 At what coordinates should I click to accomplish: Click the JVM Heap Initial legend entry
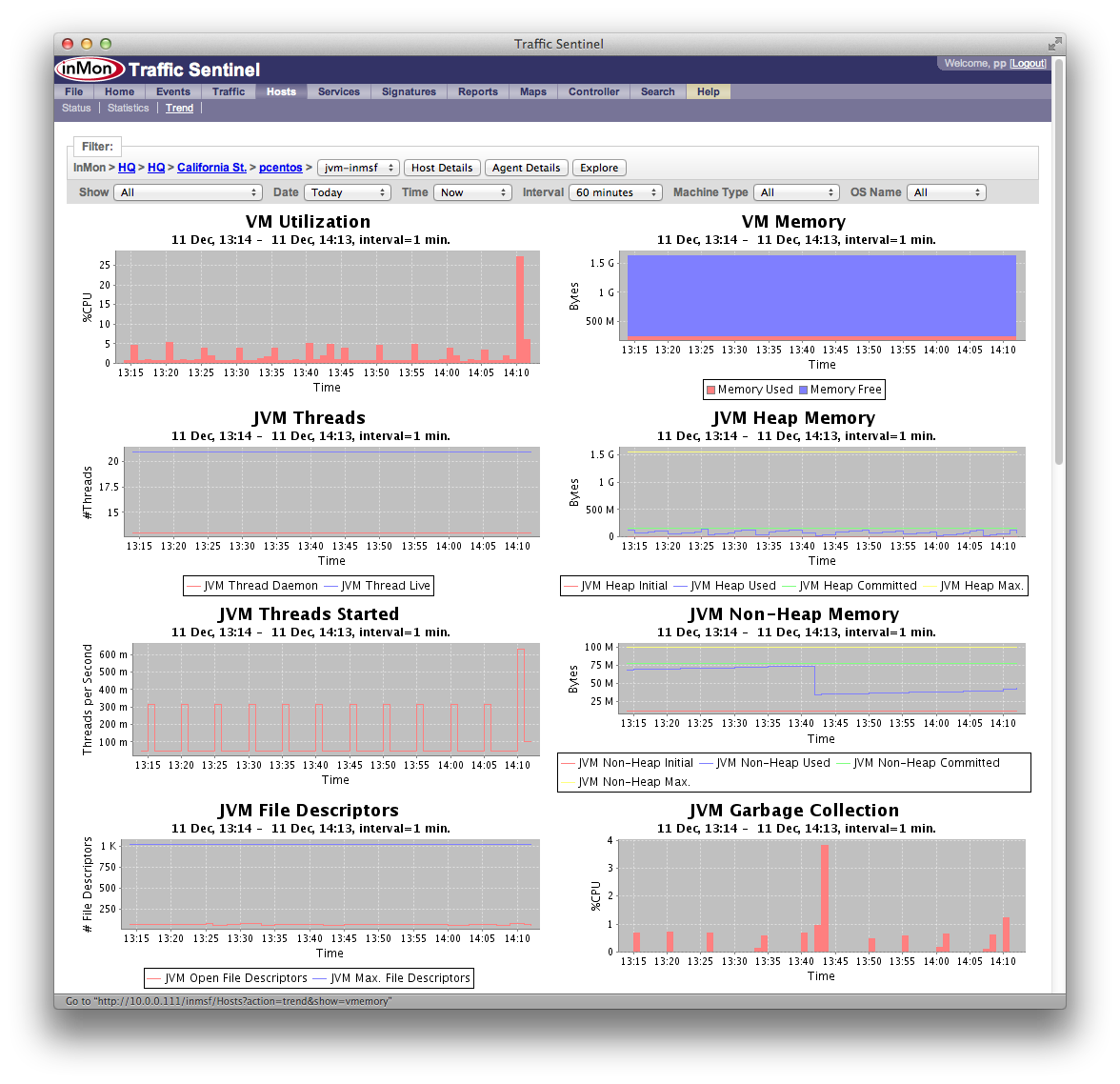pos(615,586)
